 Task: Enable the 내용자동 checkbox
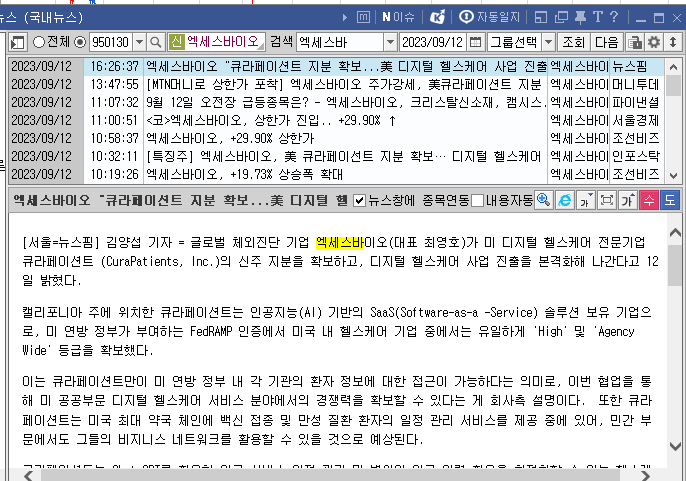click(x=478, y=200)
